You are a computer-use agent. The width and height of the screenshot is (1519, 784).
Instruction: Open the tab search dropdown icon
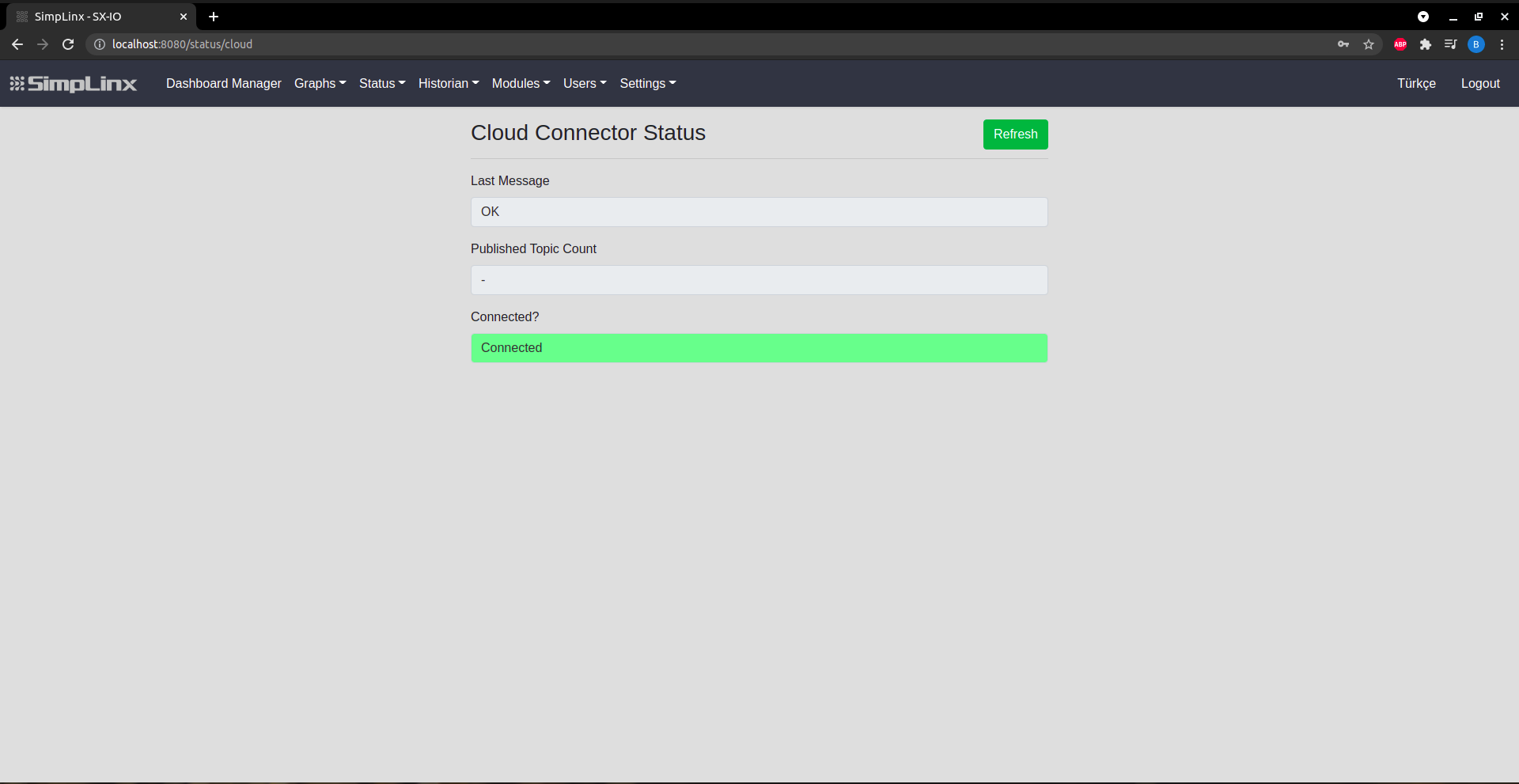coord(1423,17)
